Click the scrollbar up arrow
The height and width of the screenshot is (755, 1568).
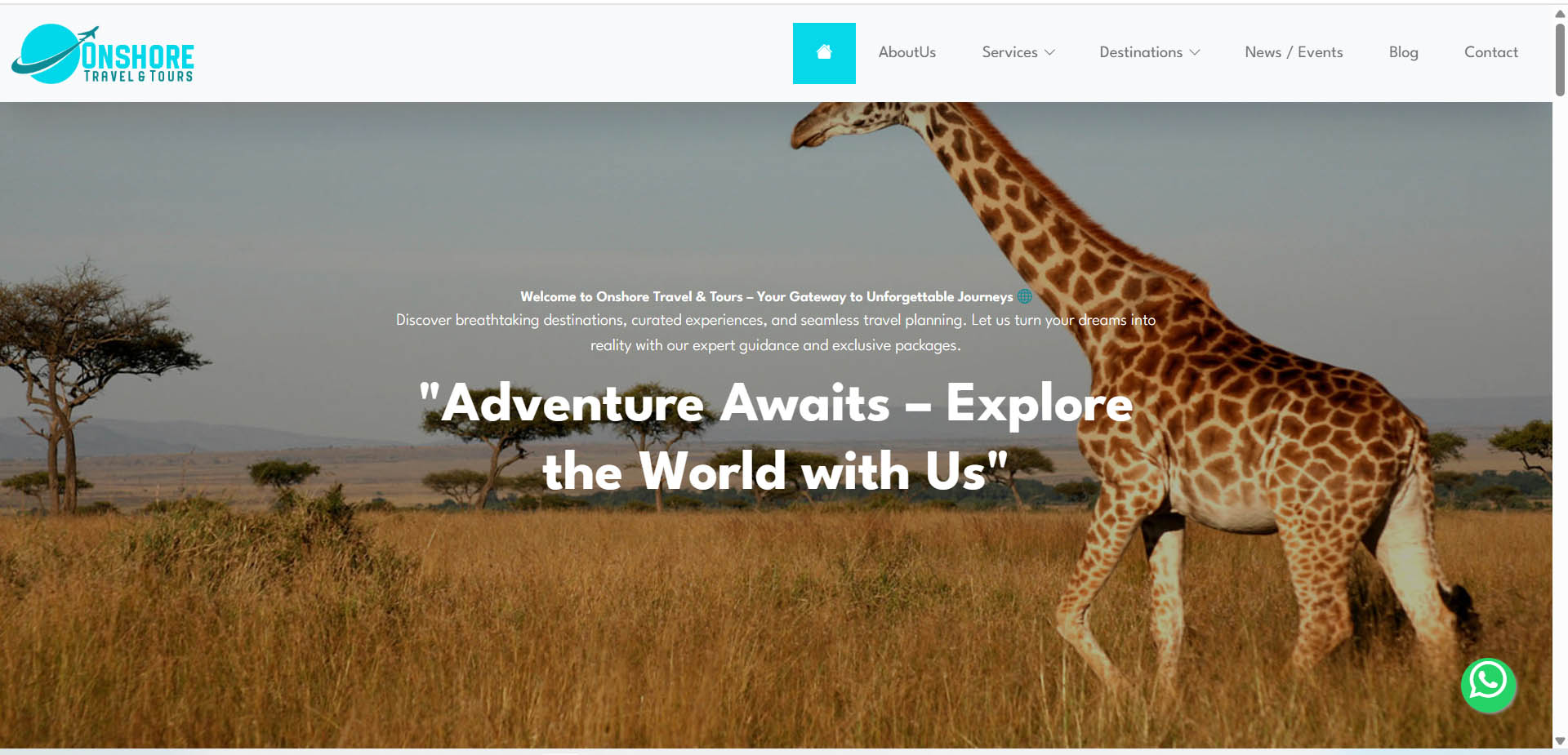1560,13
